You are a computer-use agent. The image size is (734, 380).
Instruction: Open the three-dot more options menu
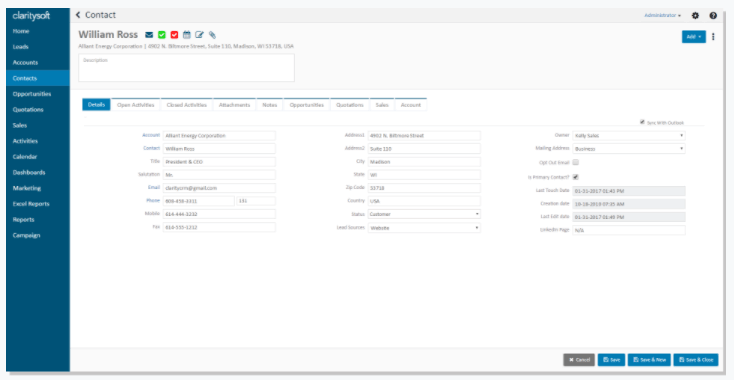point(713,37)
